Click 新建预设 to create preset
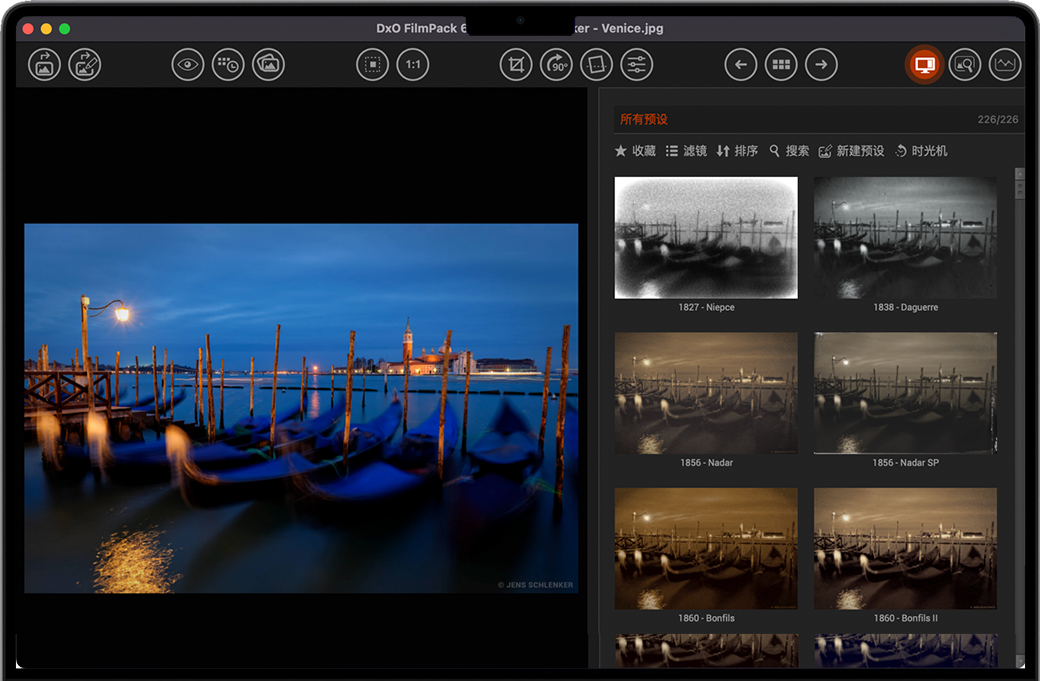1040x681 pixels. pyautogui.click(x=851, y=151)
